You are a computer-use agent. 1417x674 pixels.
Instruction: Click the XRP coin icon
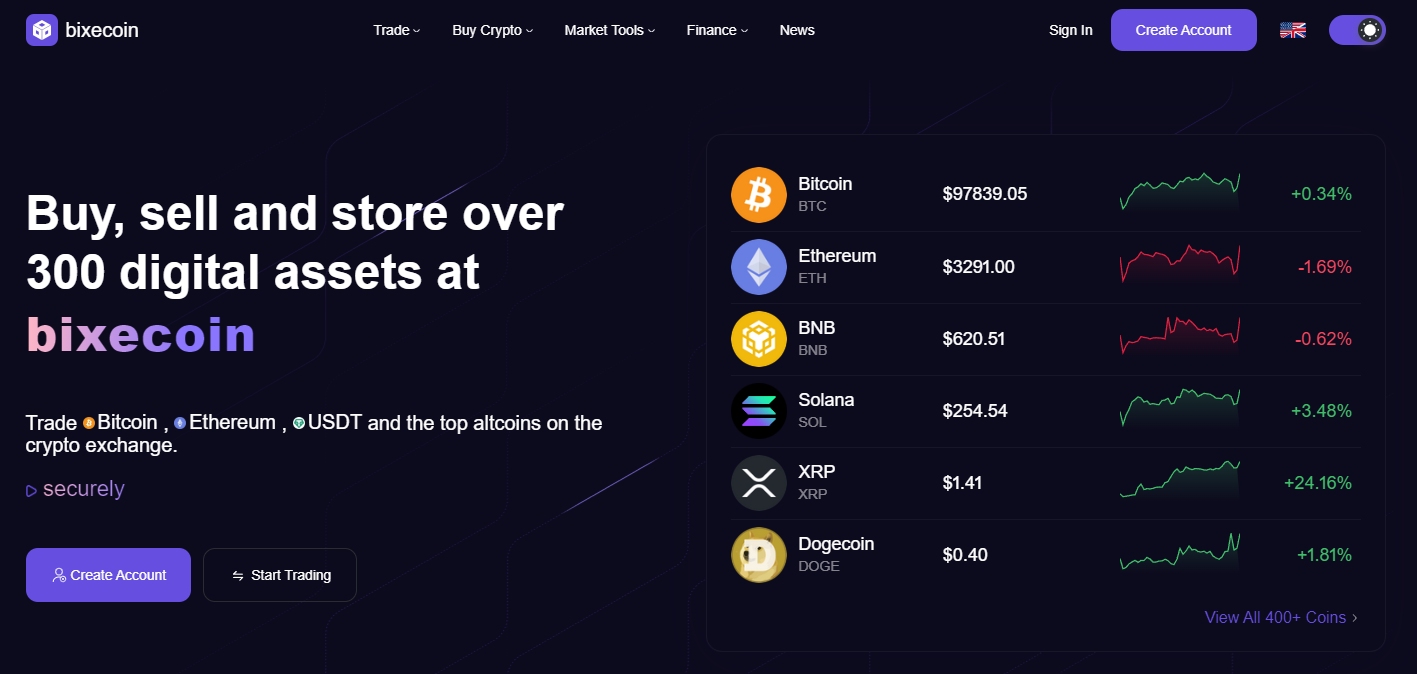point(759,482)
